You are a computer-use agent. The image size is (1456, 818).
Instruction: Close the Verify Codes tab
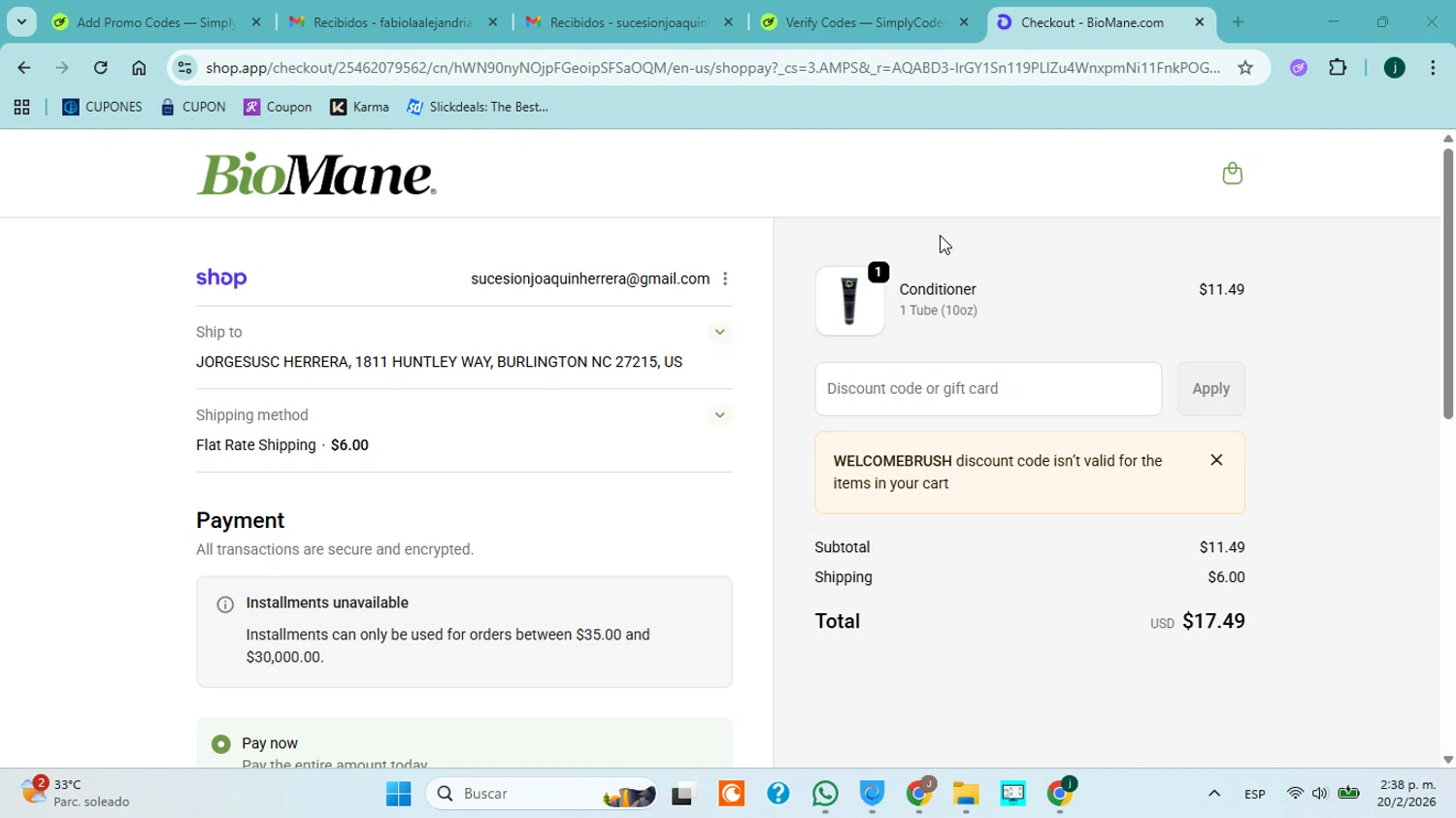click(963, 22)
